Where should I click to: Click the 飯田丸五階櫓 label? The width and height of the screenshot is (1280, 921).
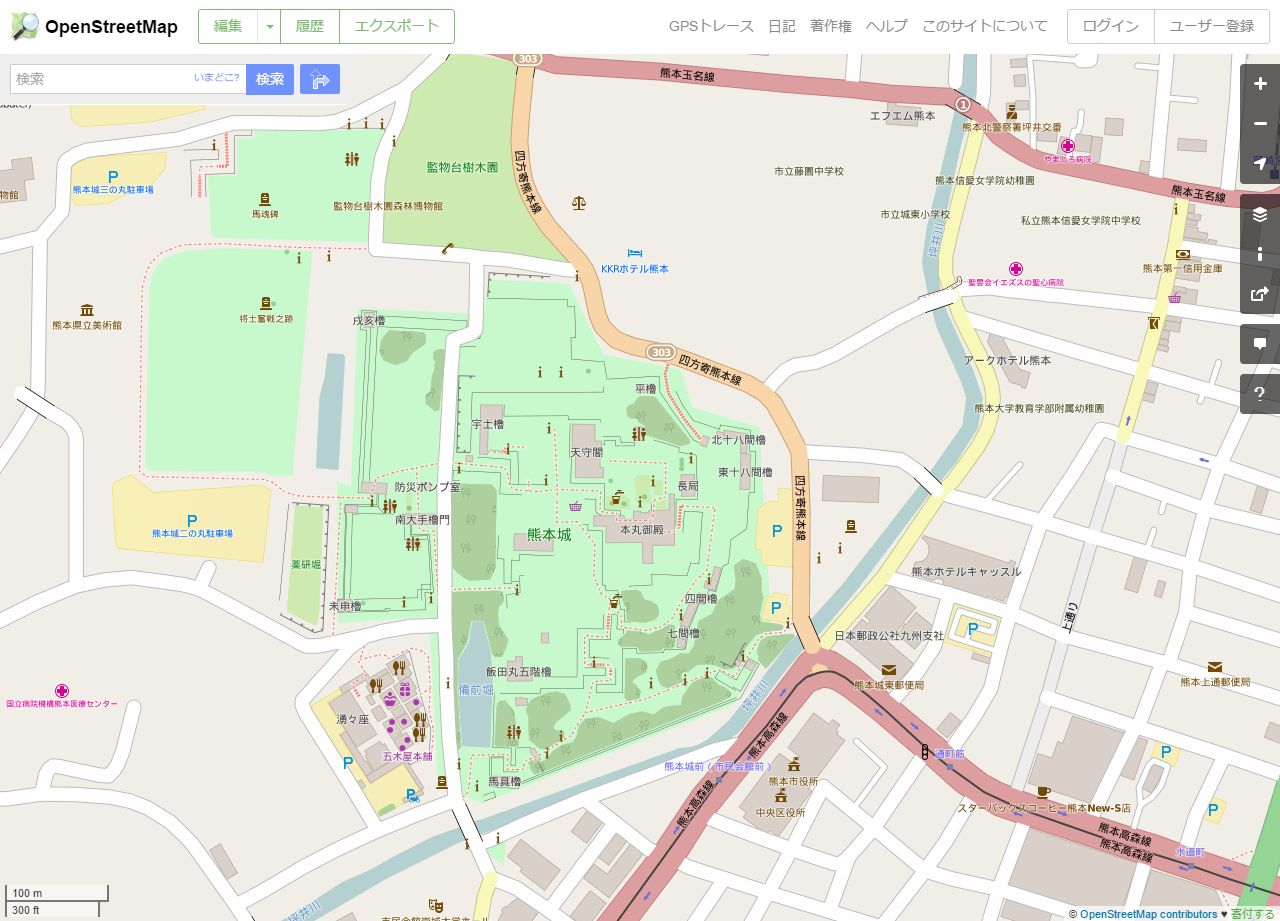point(518,672)
